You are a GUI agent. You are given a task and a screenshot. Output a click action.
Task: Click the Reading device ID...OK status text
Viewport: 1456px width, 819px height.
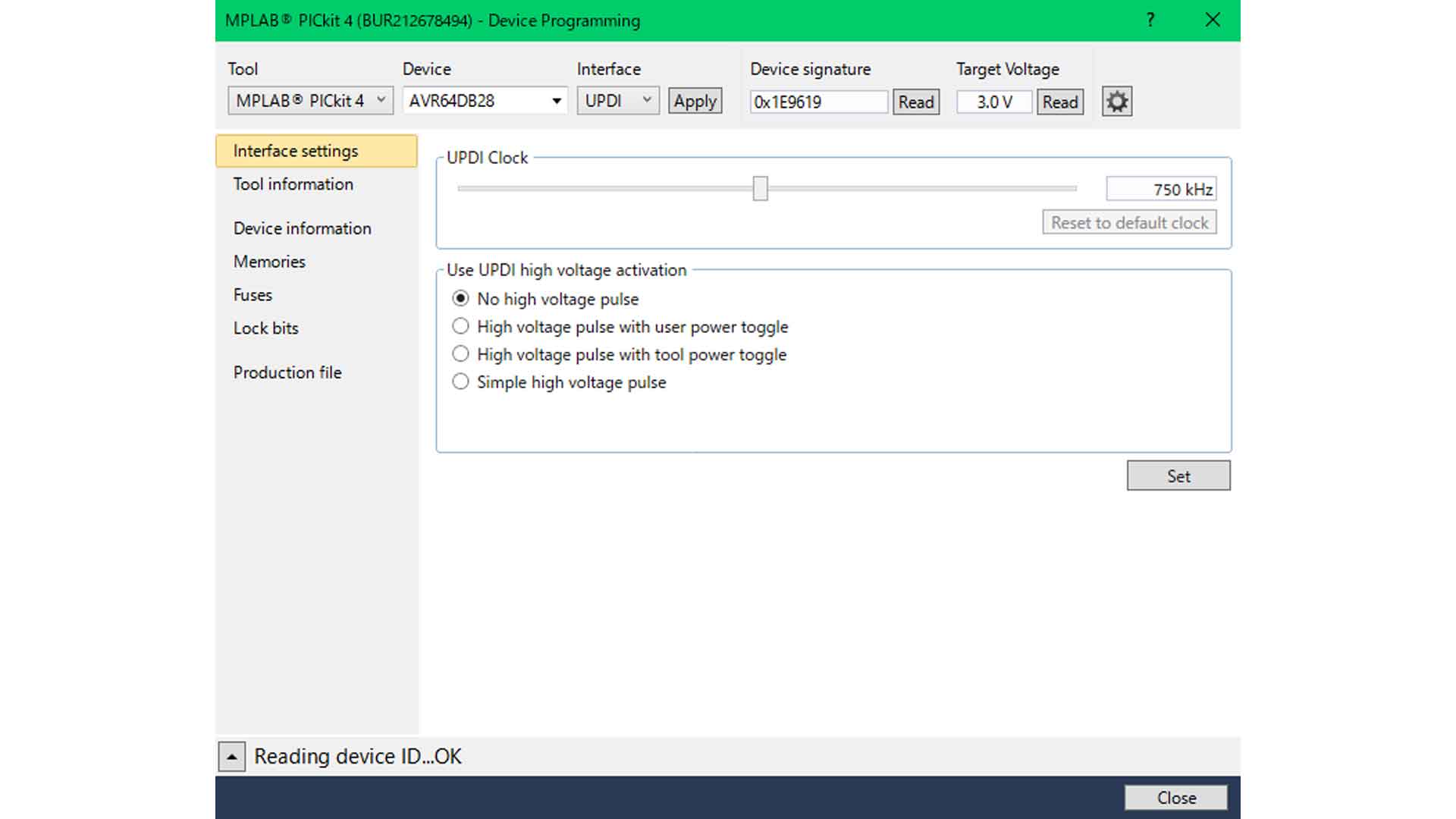point(358,756)
